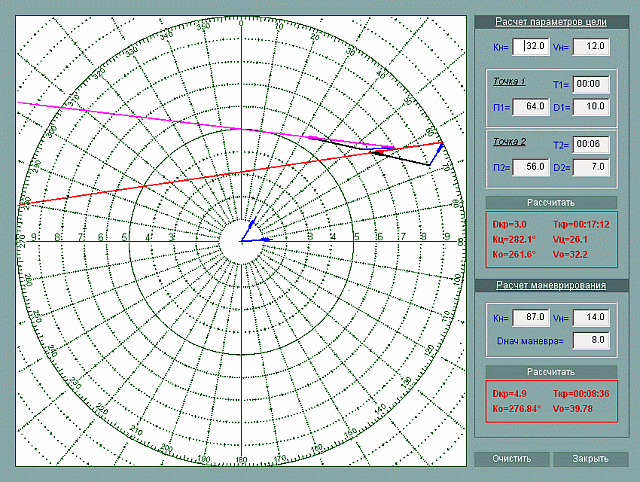Click the Расчет маневрирования header
This screenshot has width=640, height=482.
pos(551,286)
